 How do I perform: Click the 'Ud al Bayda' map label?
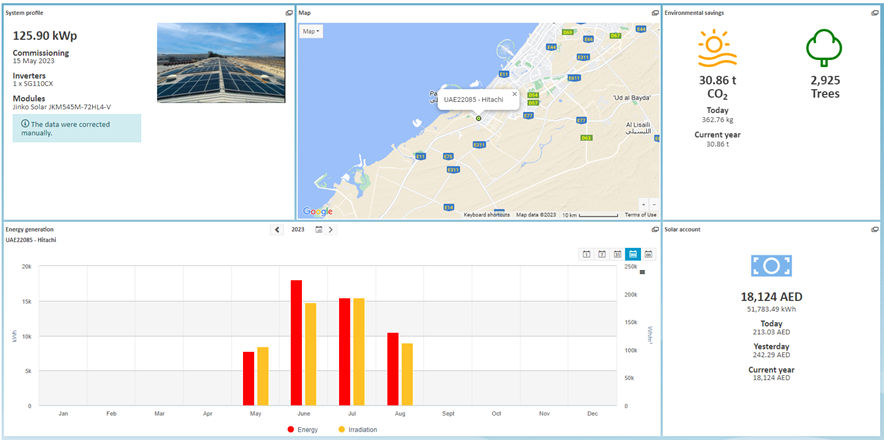[632, 98]
